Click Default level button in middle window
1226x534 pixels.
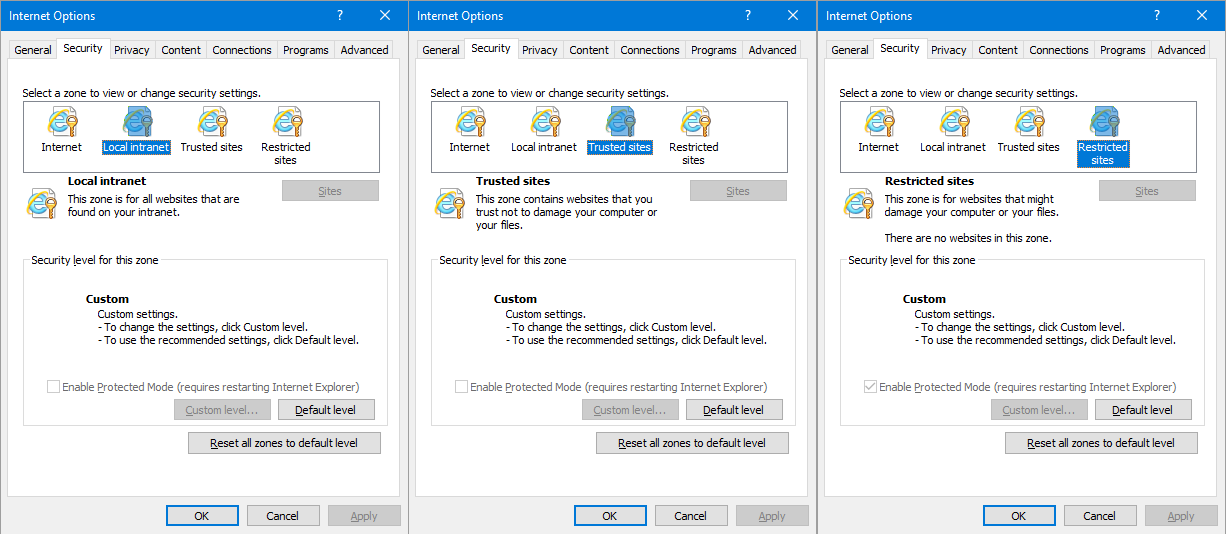[734, 410]
